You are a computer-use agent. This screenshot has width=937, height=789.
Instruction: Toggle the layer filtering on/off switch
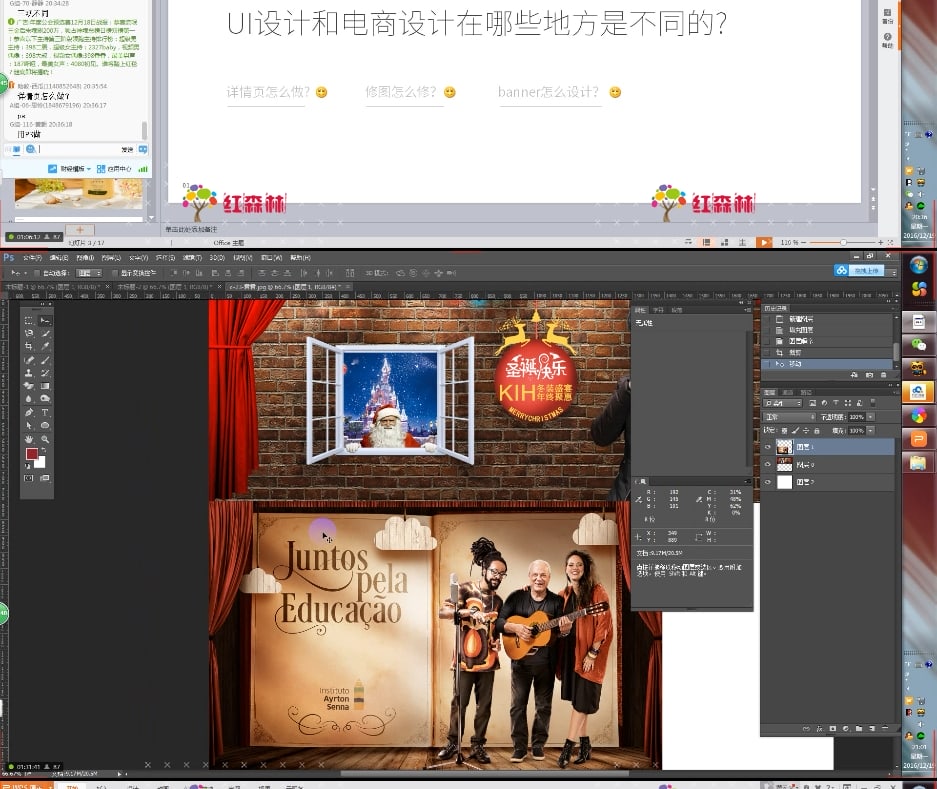click(872, 403)
